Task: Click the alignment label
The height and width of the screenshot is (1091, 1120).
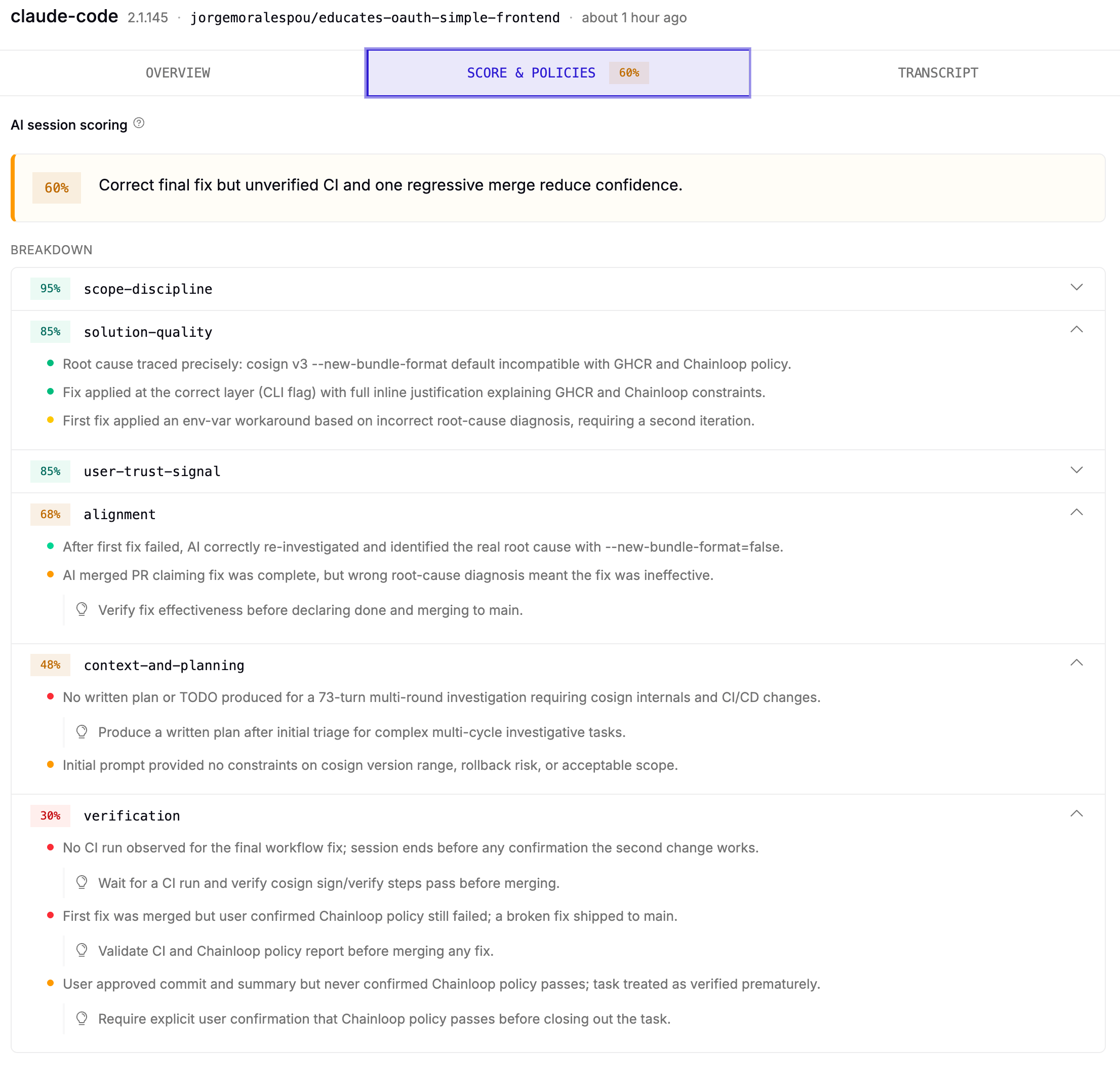Action: (x=119, y=514)
